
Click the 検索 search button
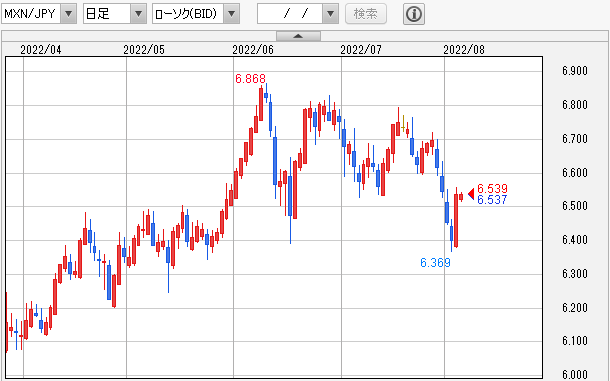(x=366, y=14)
